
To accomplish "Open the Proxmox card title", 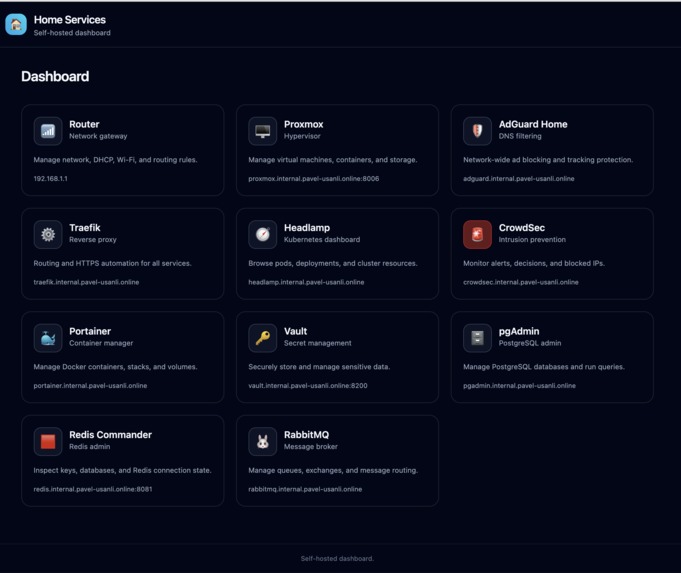I will coord(304,124).
